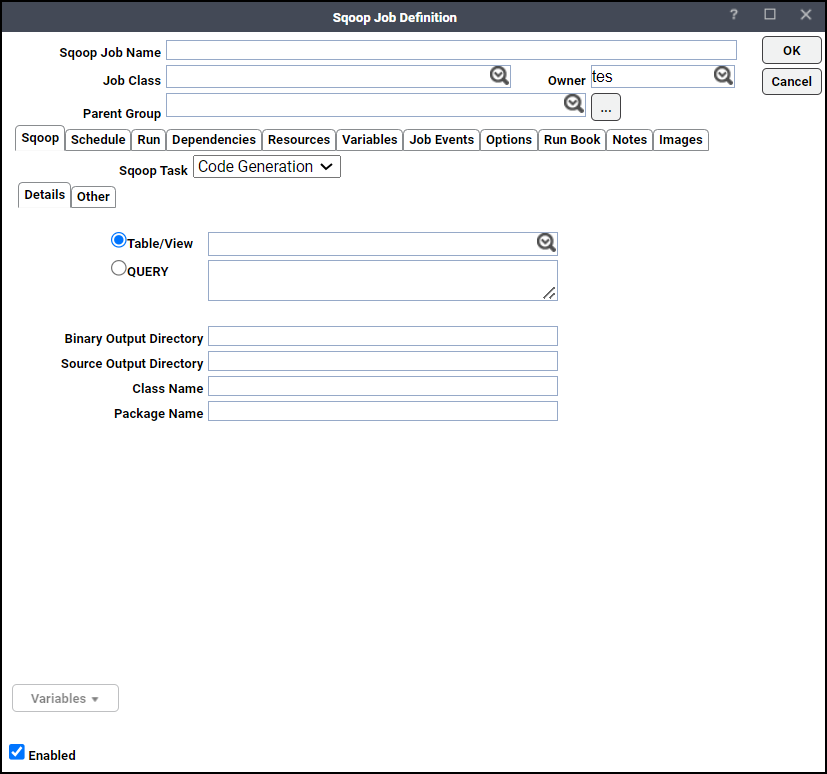Expand the Sqoop Task dropdown
Screen dimensions: 827x774
coord(267,167)
